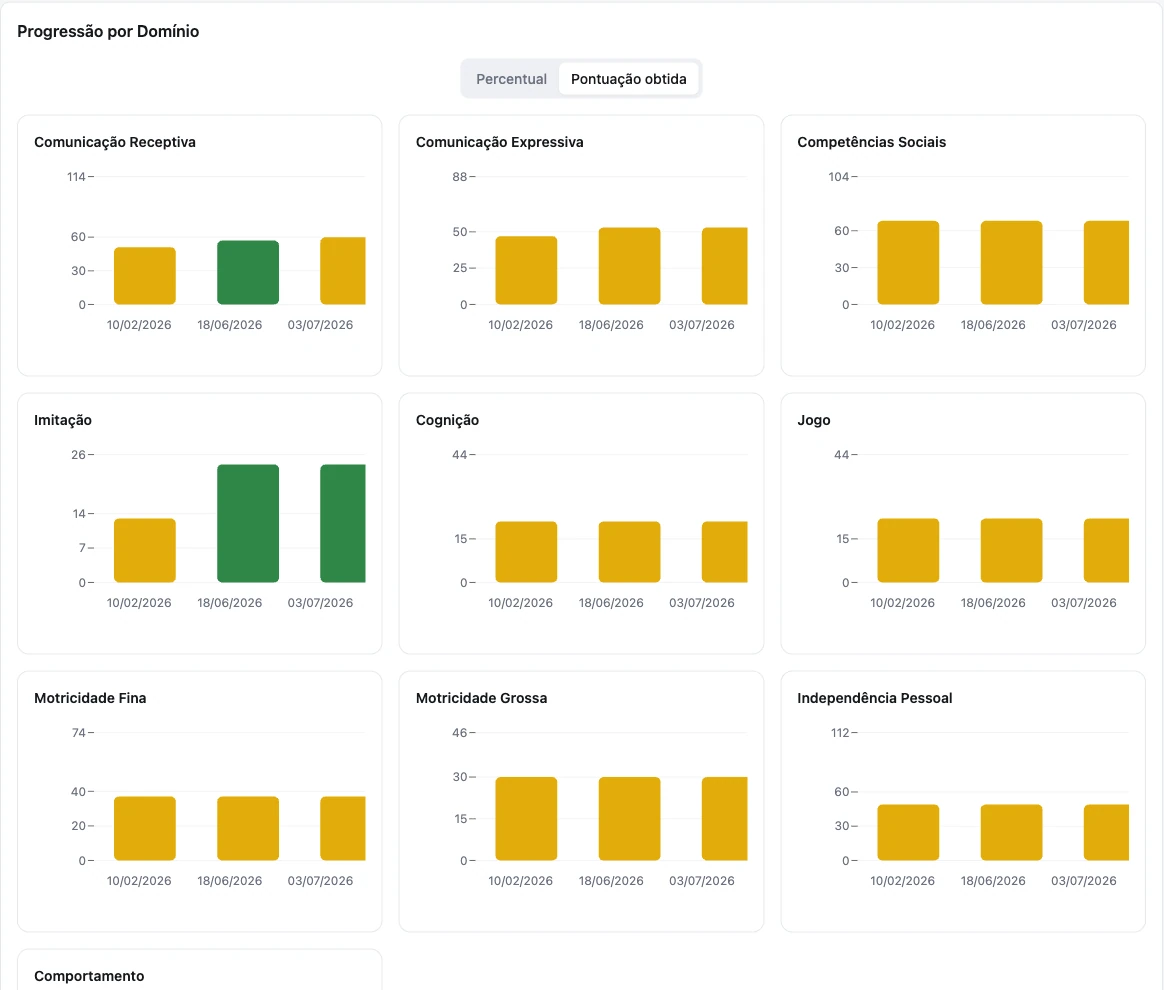Viewport: 1164px width, 990px height.
Task: Click the Independência Pessoal card title
Action: point(874,698)
